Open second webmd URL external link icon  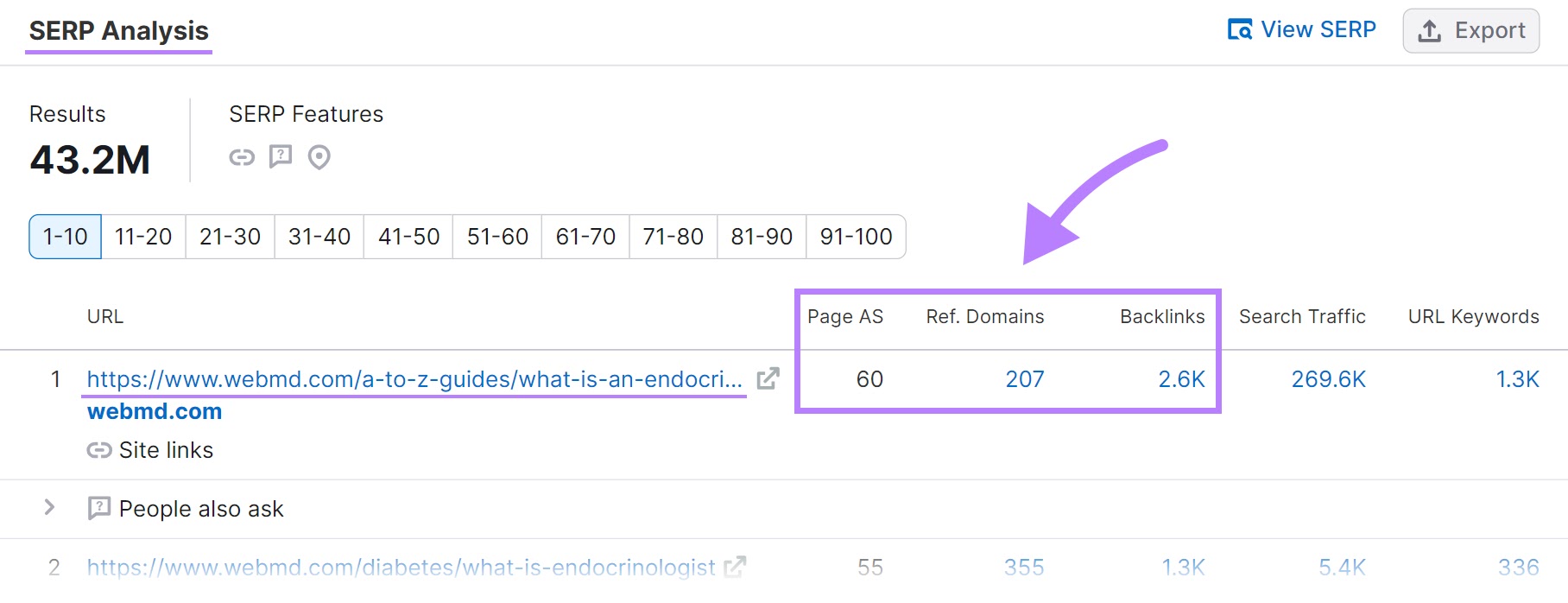tap(735, 567)
